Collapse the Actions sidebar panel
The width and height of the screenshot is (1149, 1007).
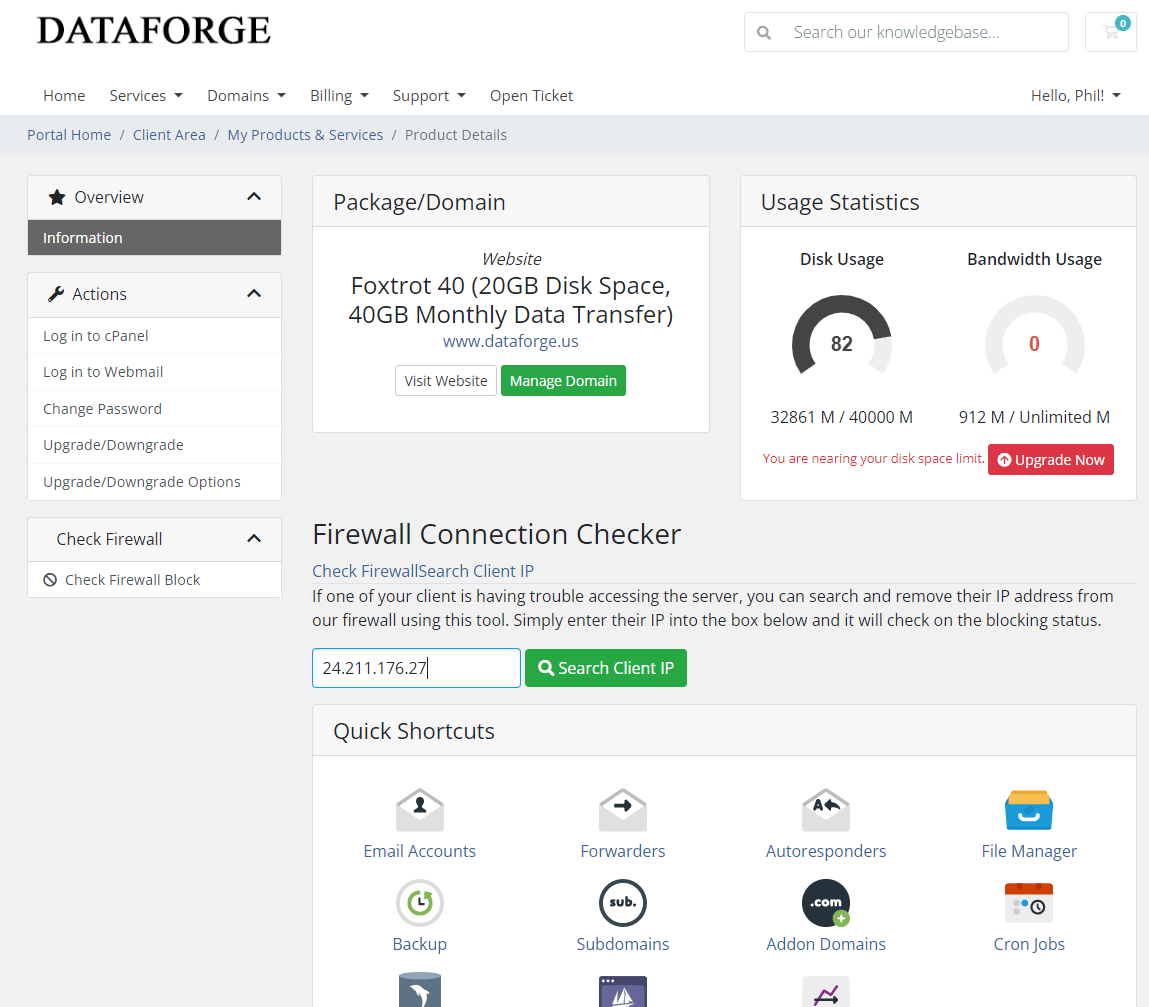tap(254, 294)
